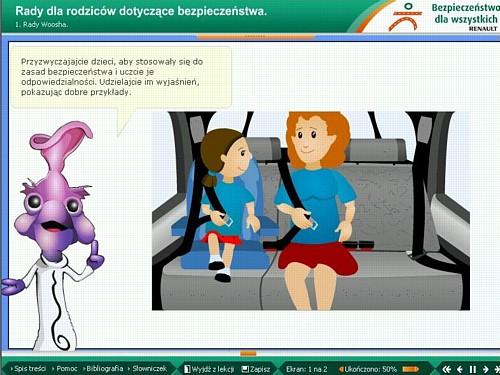This screenshot has width=500, height=375.
Task: Click the '1. Rady Woosha.' subtitle
Action: (42, 25)
